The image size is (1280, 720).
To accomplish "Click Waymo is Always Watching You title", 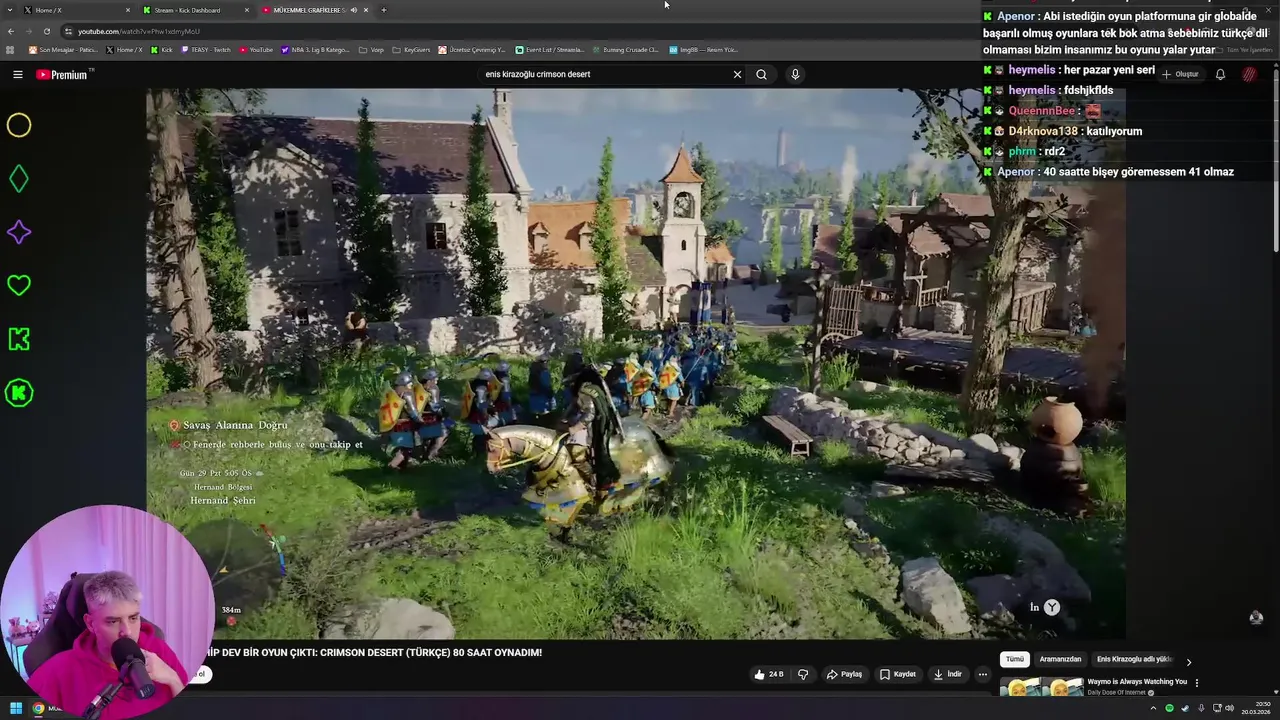I will pyautogui.click(x=1137, y=681).
